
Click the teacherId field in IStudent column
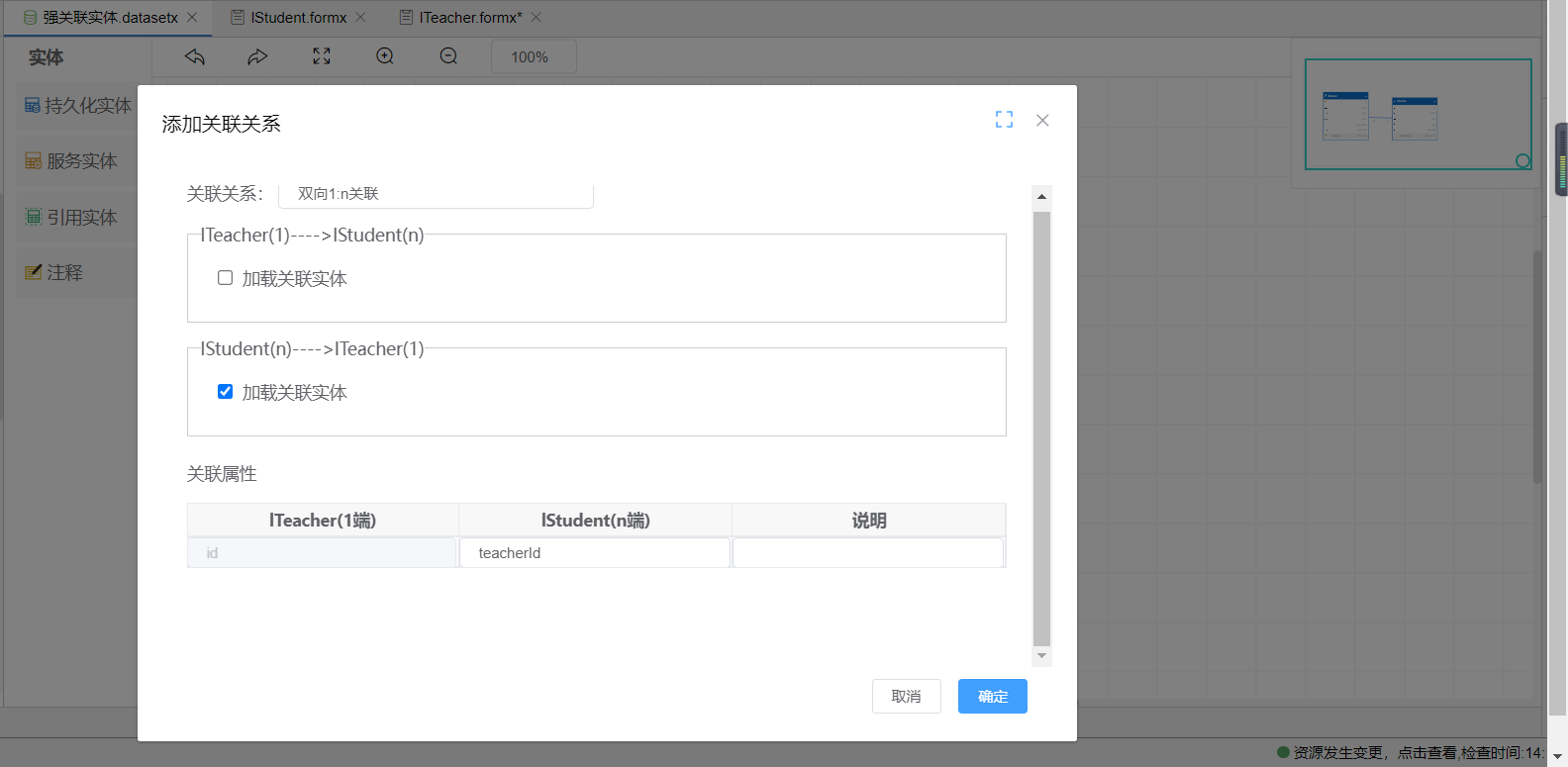point(594,553)
